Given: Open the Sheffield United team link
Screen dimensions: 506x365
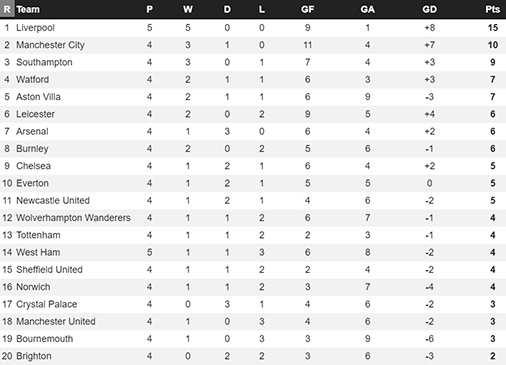Looking at the screenshot, I should (49, 270).
